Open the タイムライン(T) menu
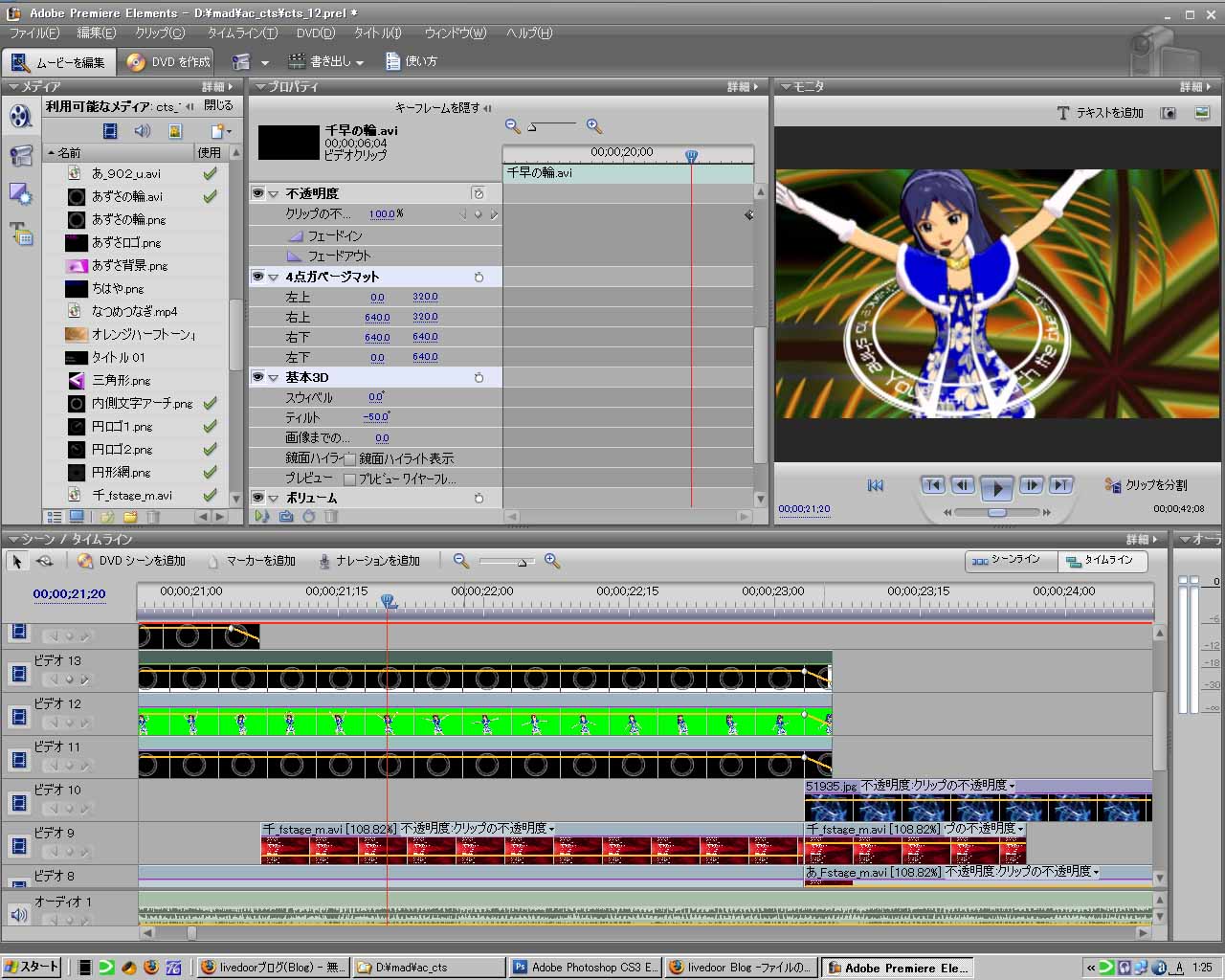The width and height of the screenshot is (1225, 980). coord(241,33)
